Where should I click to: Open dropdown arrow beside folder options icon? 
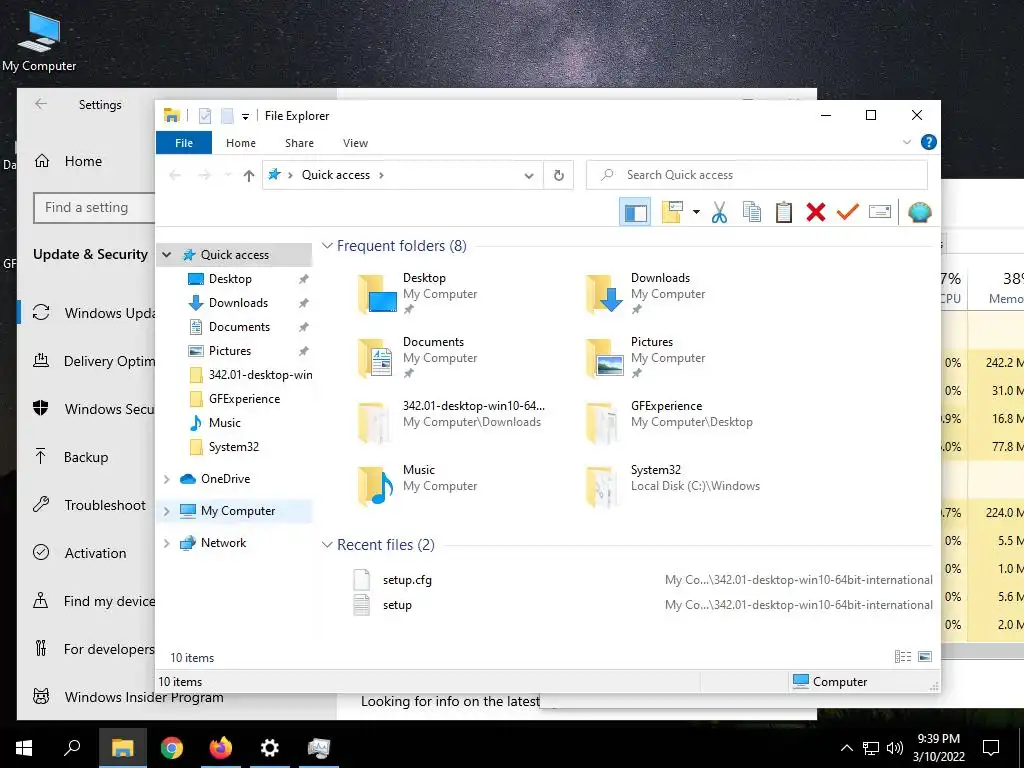(x=696, y=212)
